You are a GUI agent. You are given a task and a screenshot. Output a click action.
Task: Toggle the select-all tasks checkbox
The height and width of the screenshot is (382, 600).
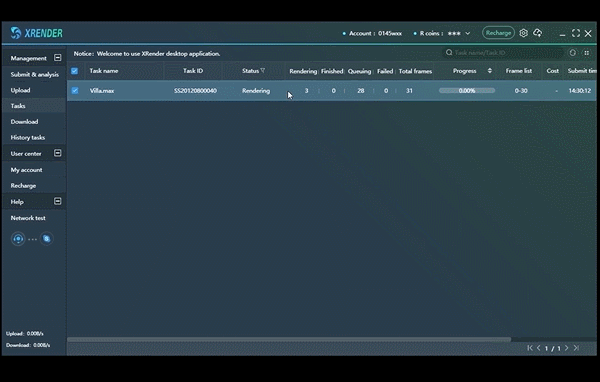tap(75, 71)
